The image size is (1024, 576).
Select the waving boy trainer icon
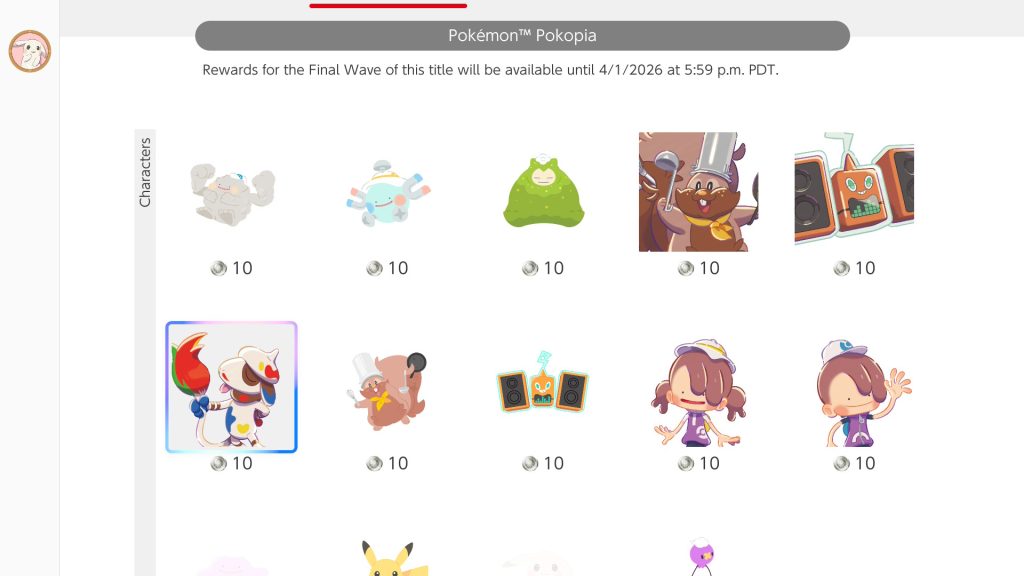862,392
